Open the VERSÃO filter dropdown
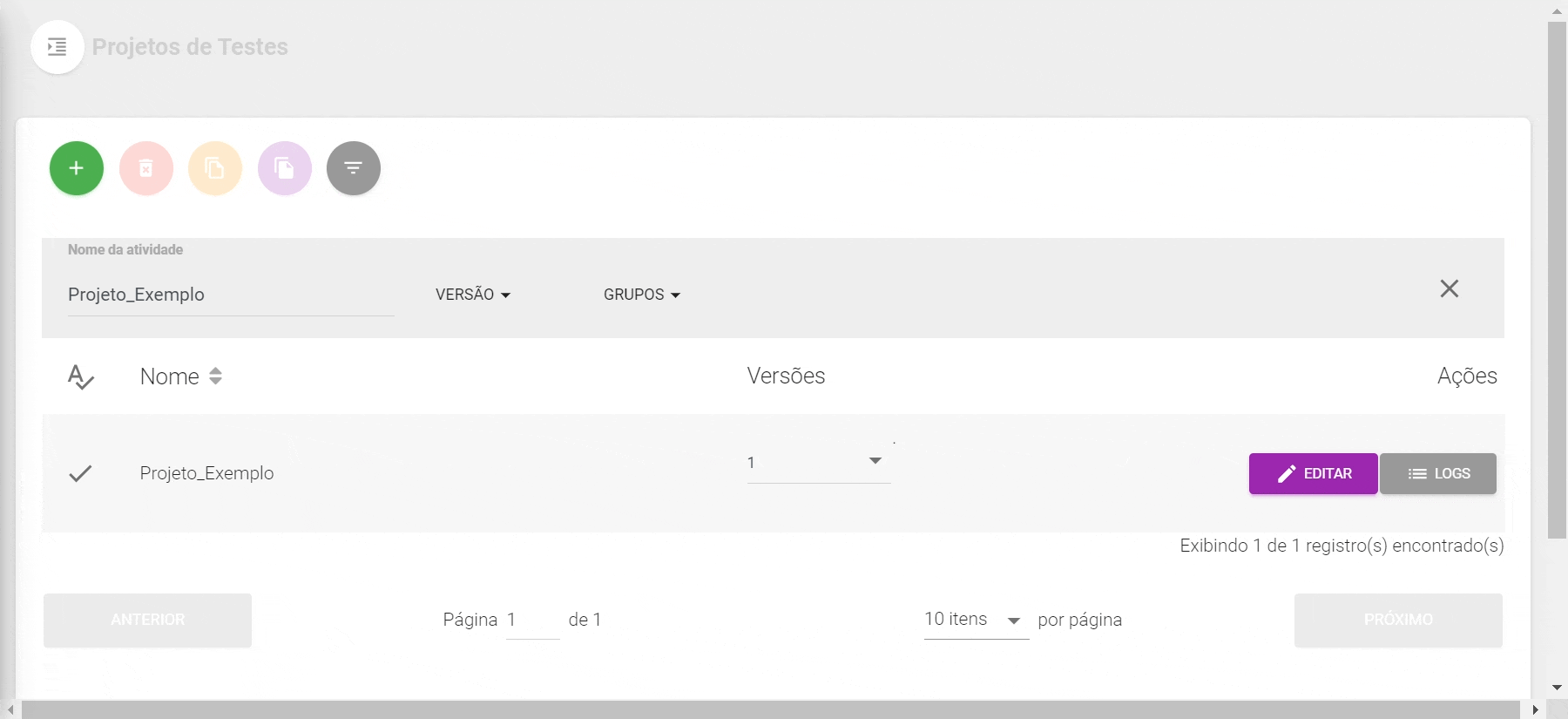Screen dimensions: 1568x719 (473, 295)
